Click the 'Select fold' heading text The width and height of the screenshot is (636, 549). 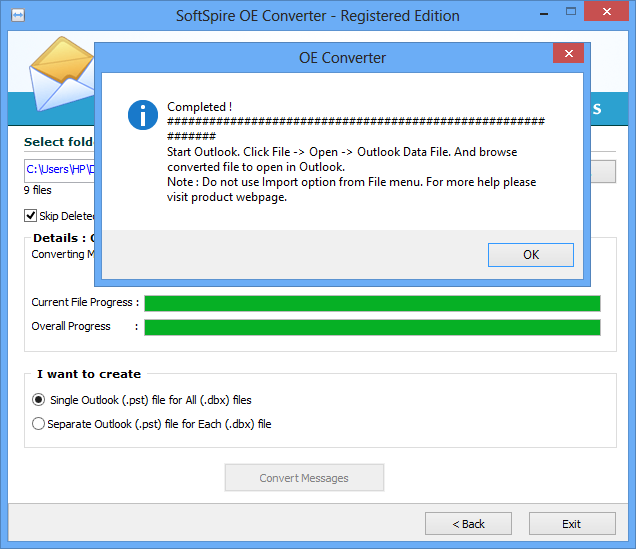pos(59,142)
